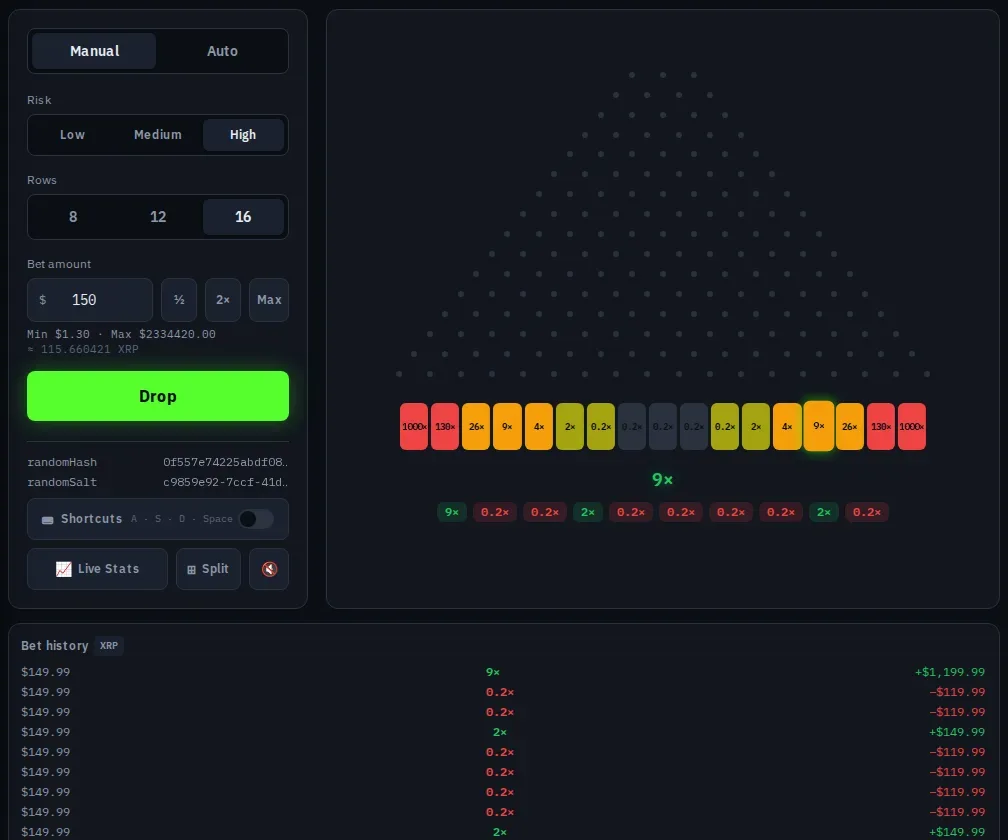The width and height of the screenshot is (1008, 840).
Task: Hit the green Drop button
Action: (x=158, y=396)
